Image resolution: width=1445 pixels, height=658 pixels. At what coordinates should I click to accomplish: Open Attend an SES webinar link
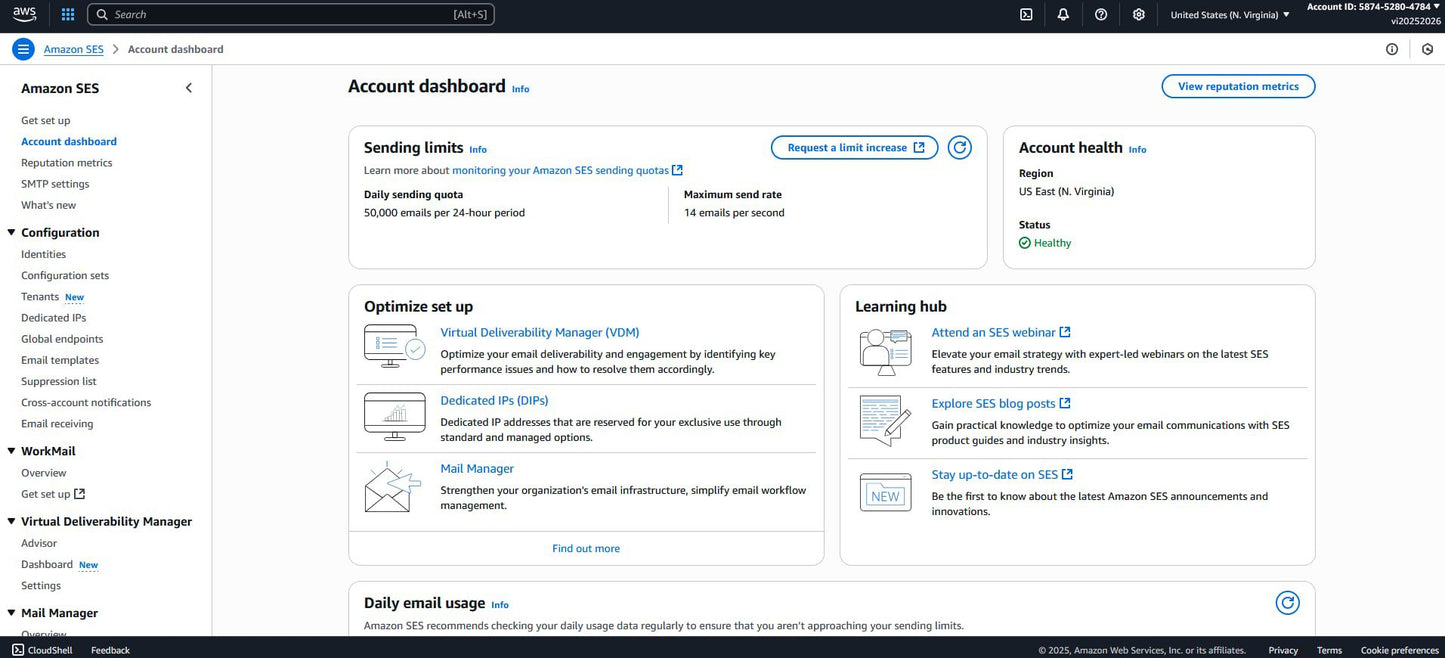(x=1001, y=332)
